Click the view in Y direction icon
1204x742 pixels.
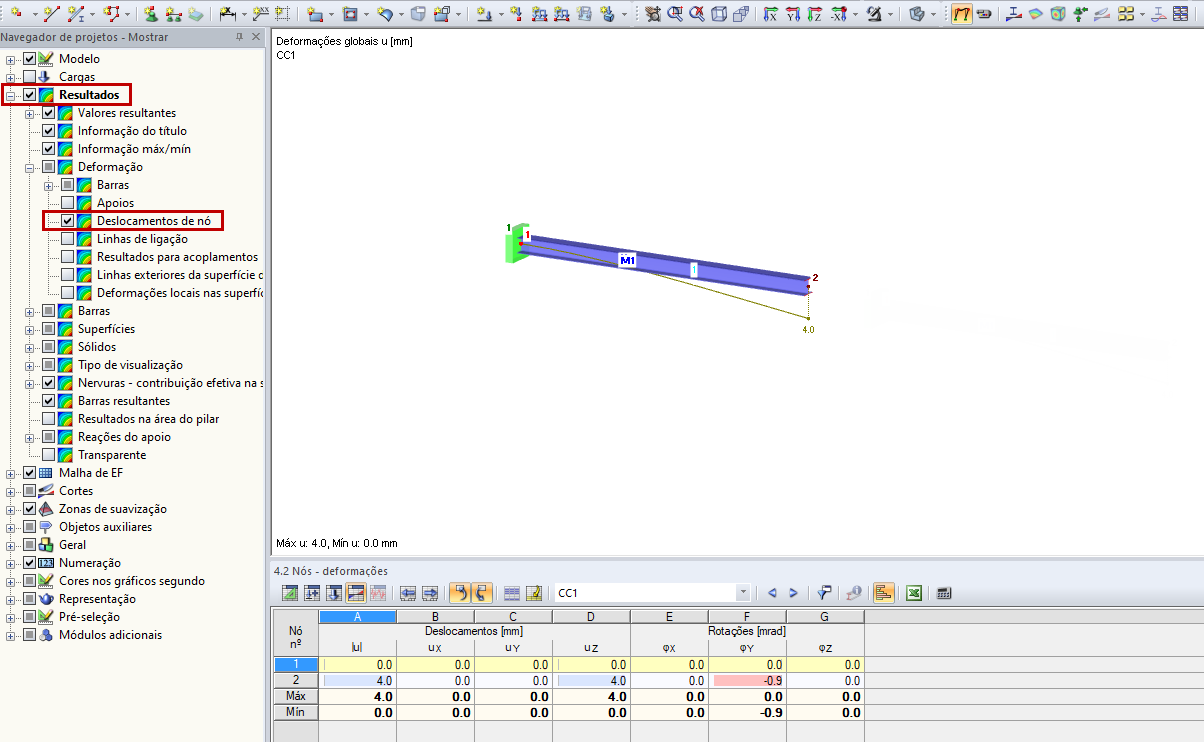pyautogui.click(x=793, y=14)
